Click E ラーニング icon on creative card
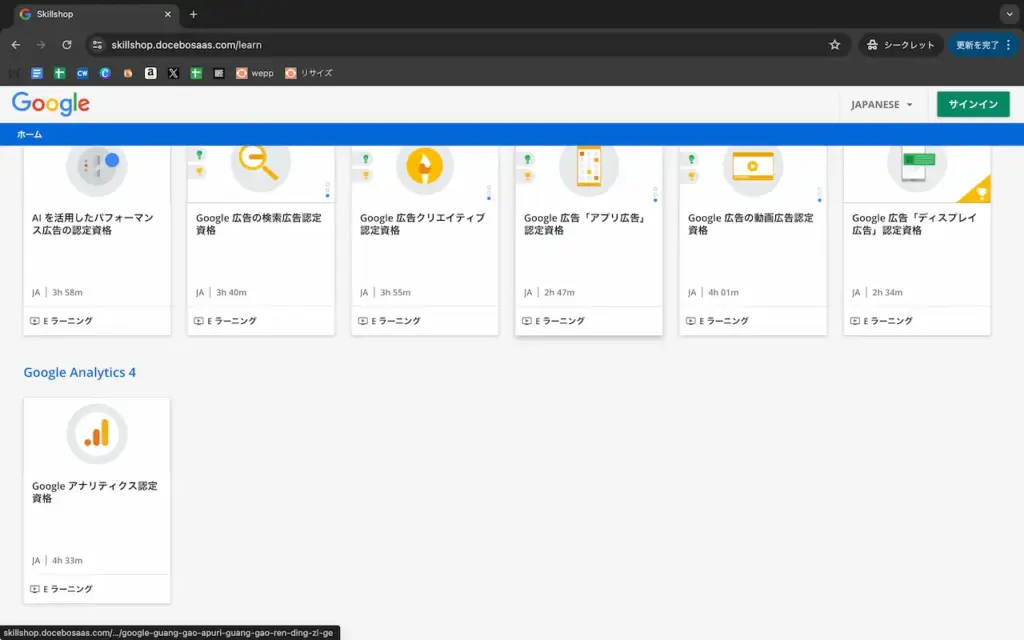This screenshot has width=1024, height=640. [362, 321]
